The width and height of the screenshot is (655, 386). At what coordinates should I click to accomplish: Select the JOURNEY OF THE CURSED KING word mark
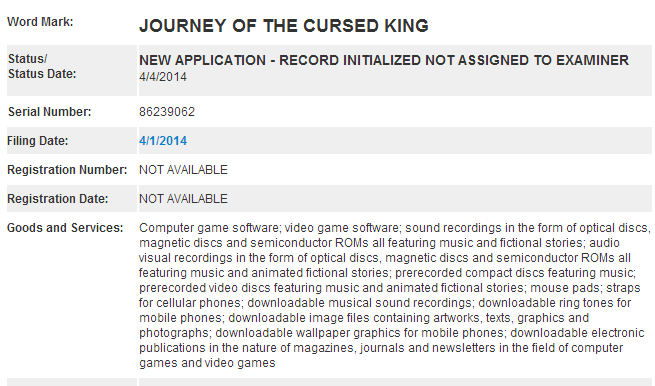284,26
